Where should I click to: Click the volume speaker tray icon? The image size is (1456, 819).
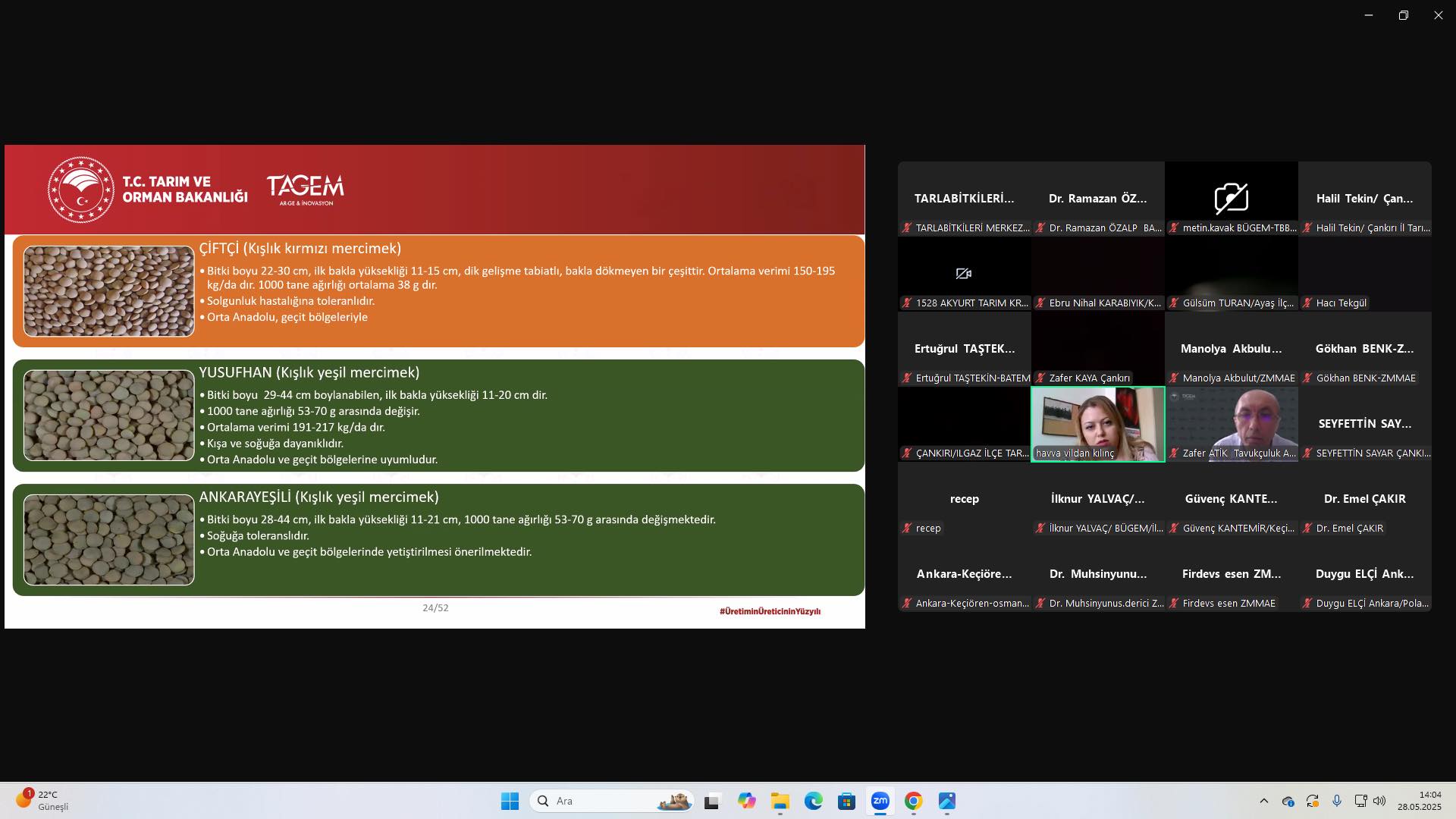pos(1379,801)
